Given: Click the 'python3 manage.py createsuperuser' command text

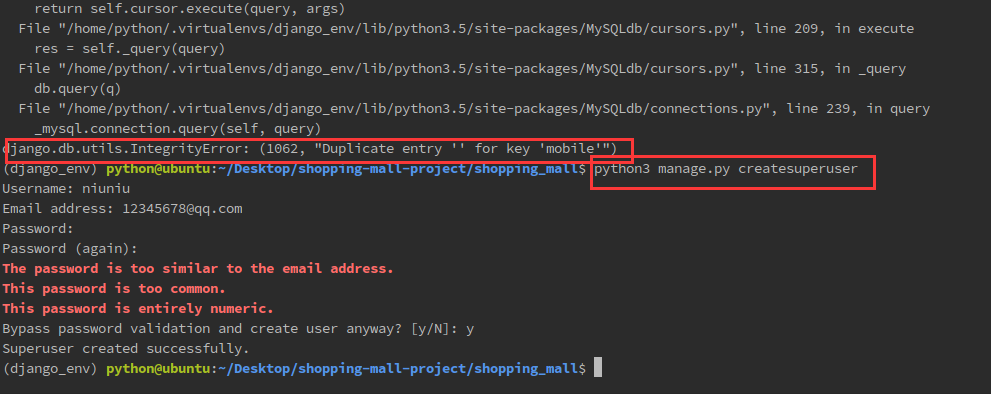Looking at the screenshot, I should coord(726,169).
